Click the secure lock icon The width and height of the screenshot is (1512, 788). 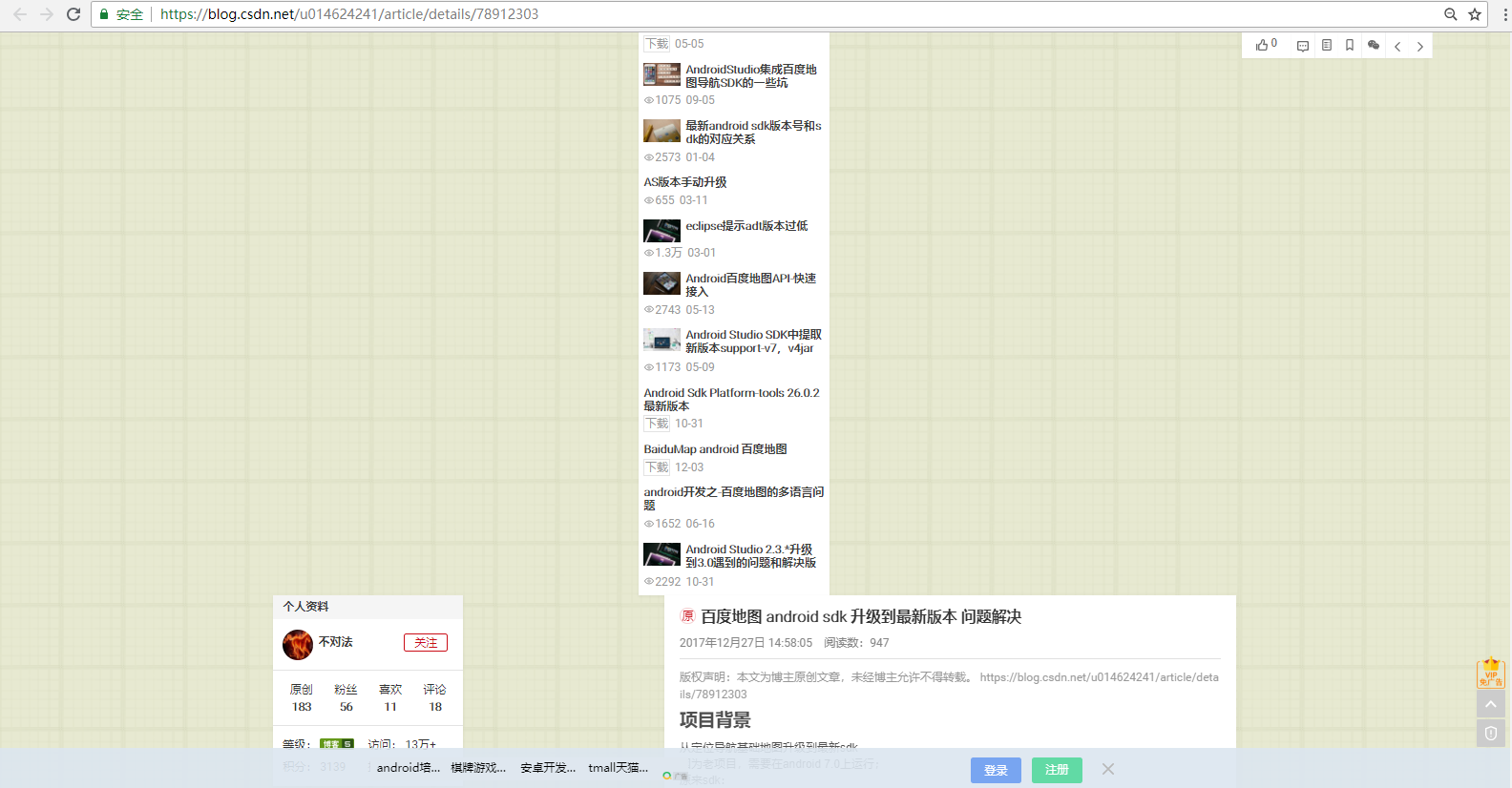pos(105,14)
